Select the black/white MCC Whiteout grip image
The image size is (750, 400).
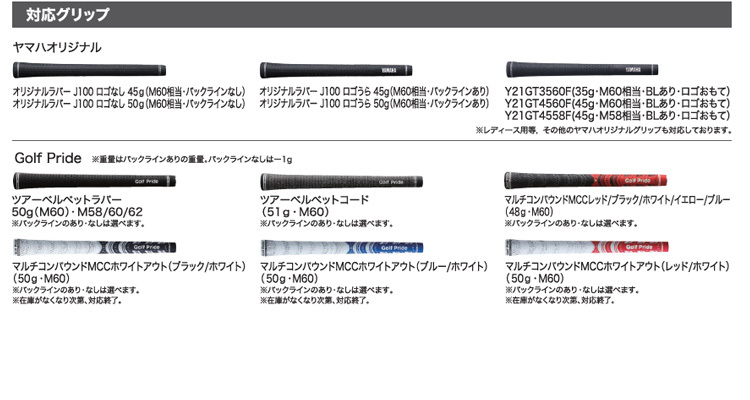tap(94, 247)
